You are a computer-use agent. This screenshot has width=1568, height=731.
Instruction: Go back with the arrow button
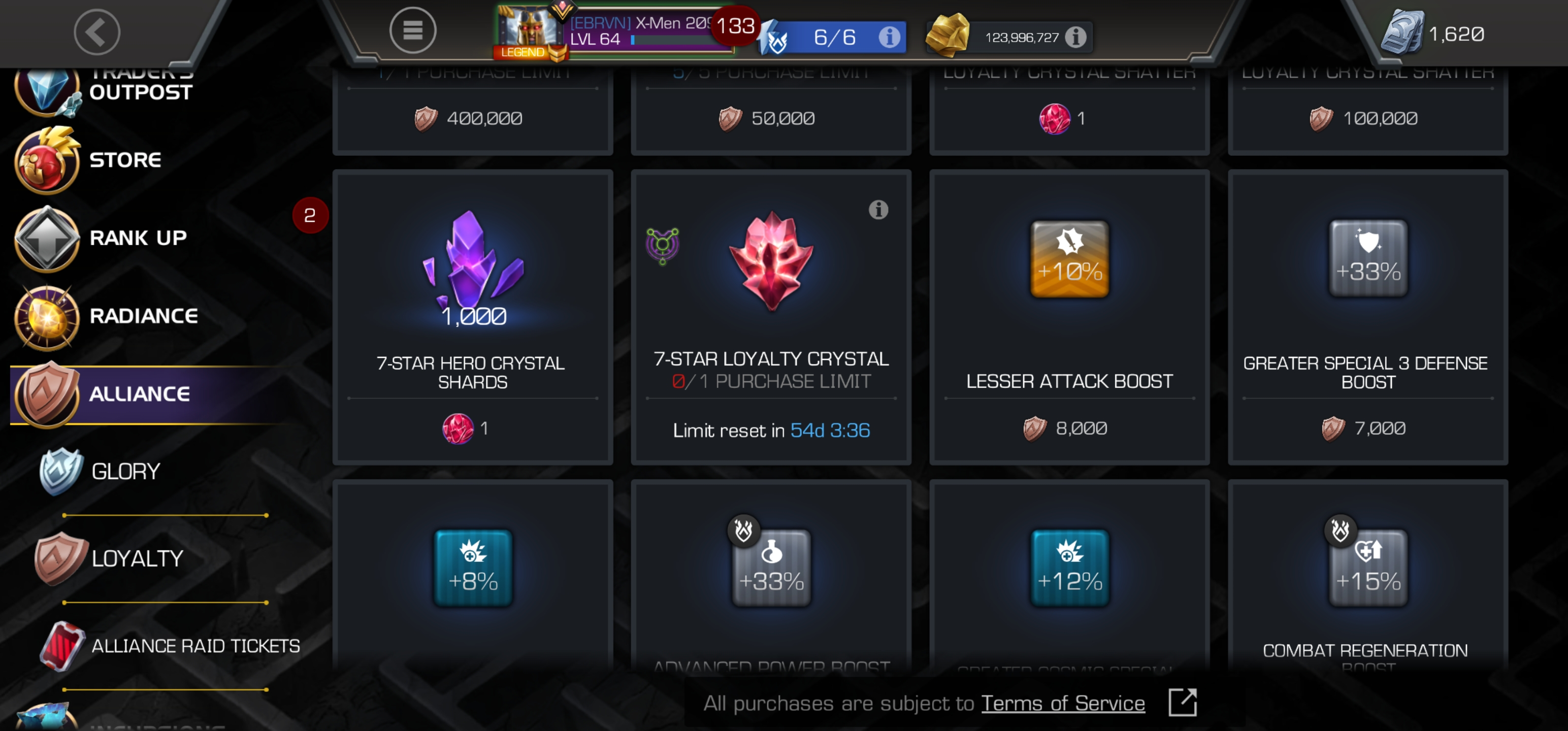pos(97,31)
